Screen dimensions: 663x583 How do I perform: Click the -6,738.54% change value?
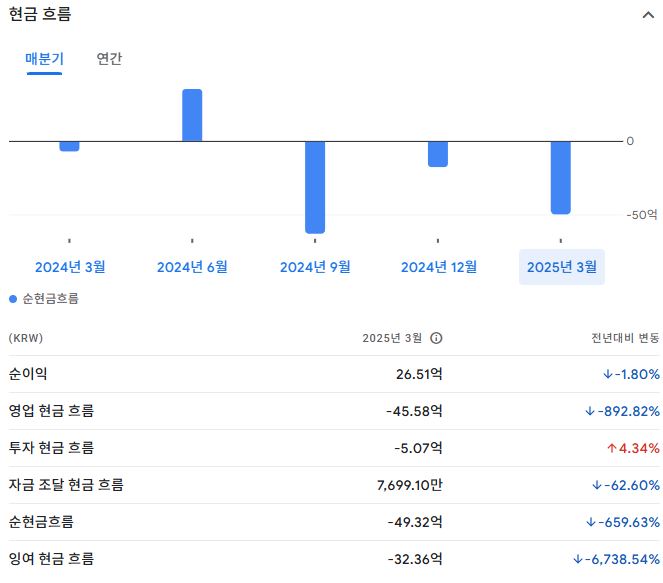click(616, 559)
